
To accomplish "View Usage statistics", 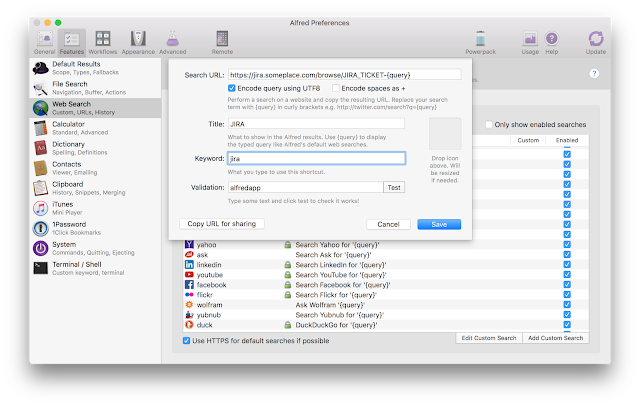I will coord(530,42).
